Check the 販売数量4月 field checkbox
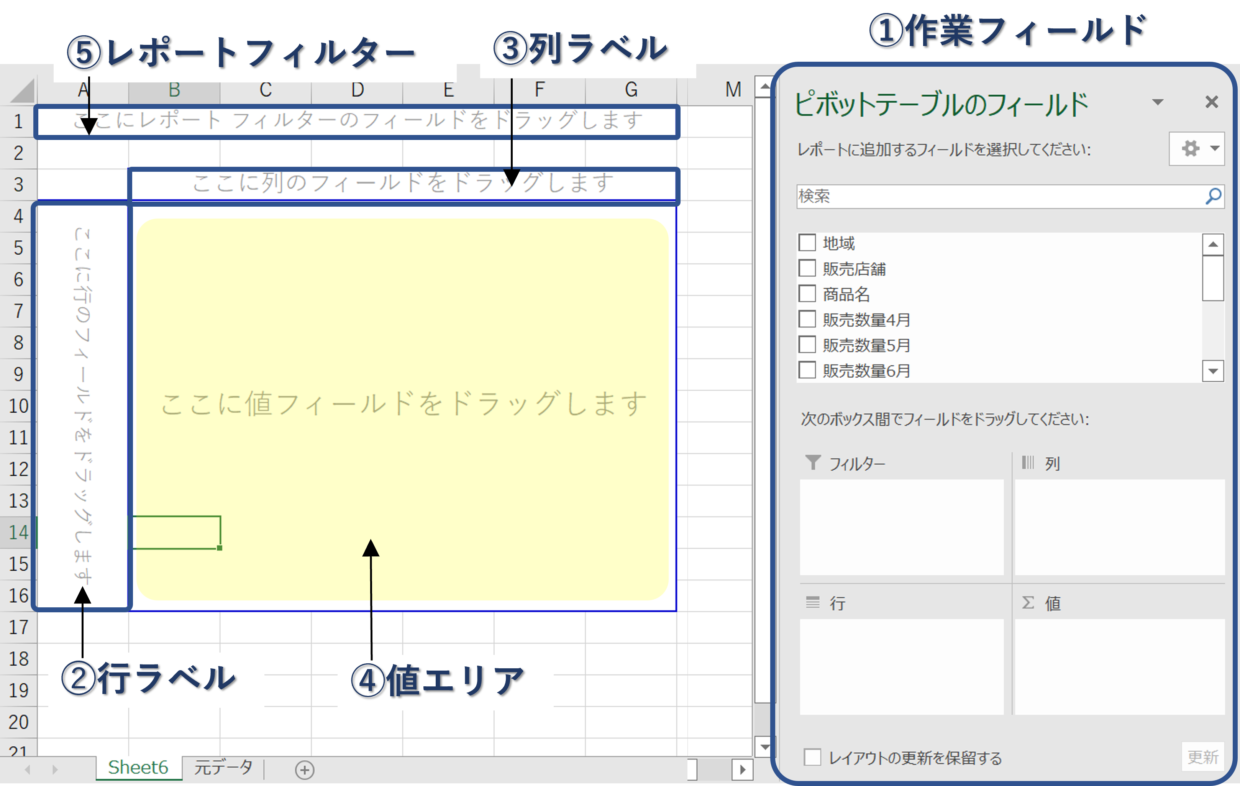The width and height of the screenshot is (1240, 786). click(807, 319)
